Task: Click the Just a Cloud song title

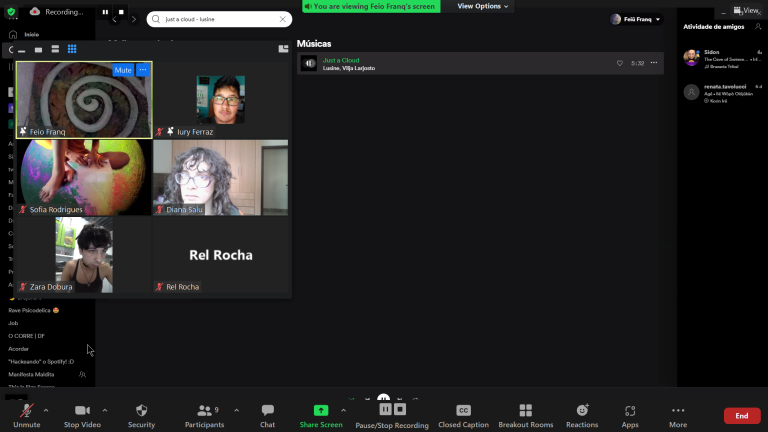Action: point(341,60)
